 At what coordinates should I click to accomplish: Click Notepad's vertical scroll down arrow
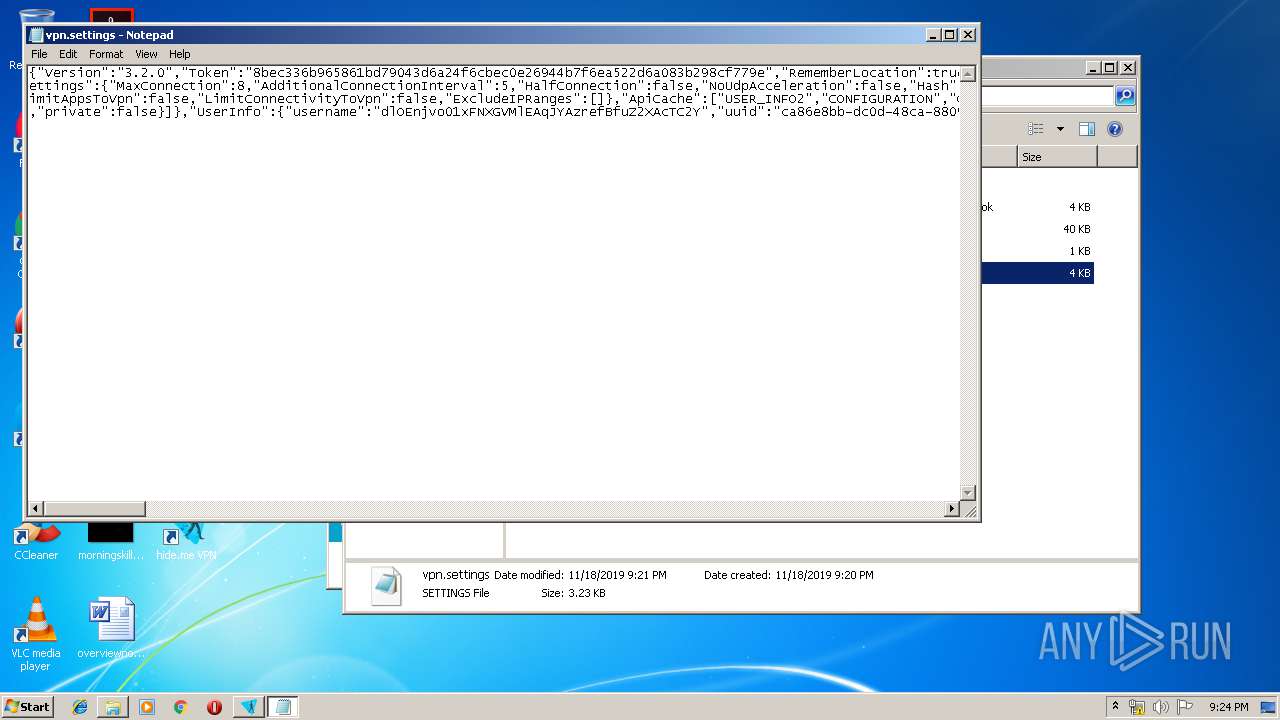967,493
